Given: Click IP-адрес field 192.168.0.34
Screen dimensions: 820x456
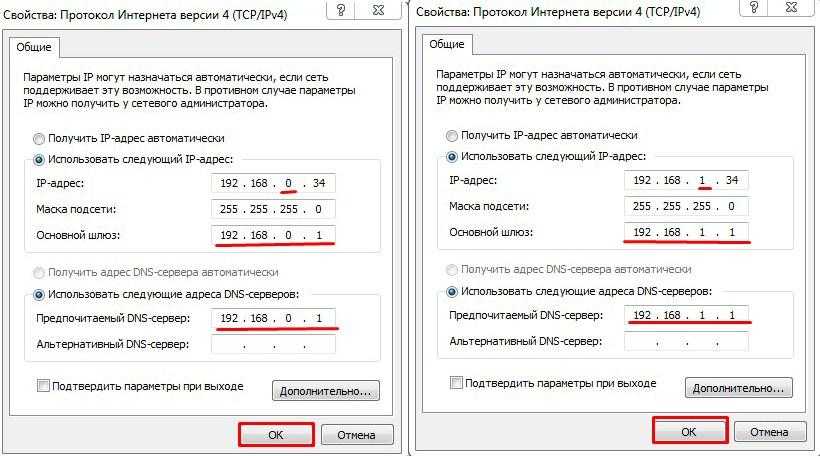Looking at the screenshot, I should (x=274, y=183).
